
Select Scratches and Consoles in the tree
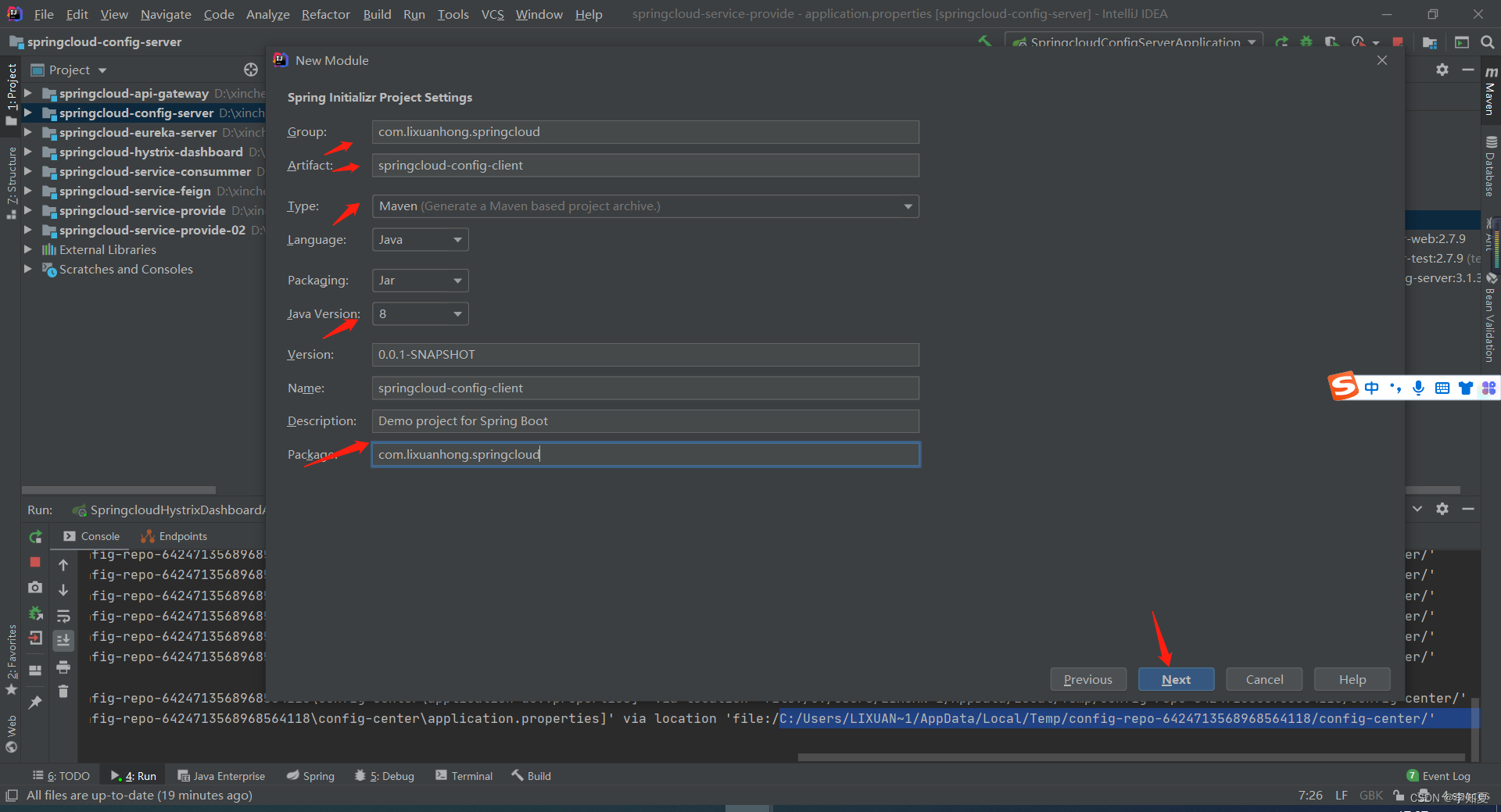(126, 269)
